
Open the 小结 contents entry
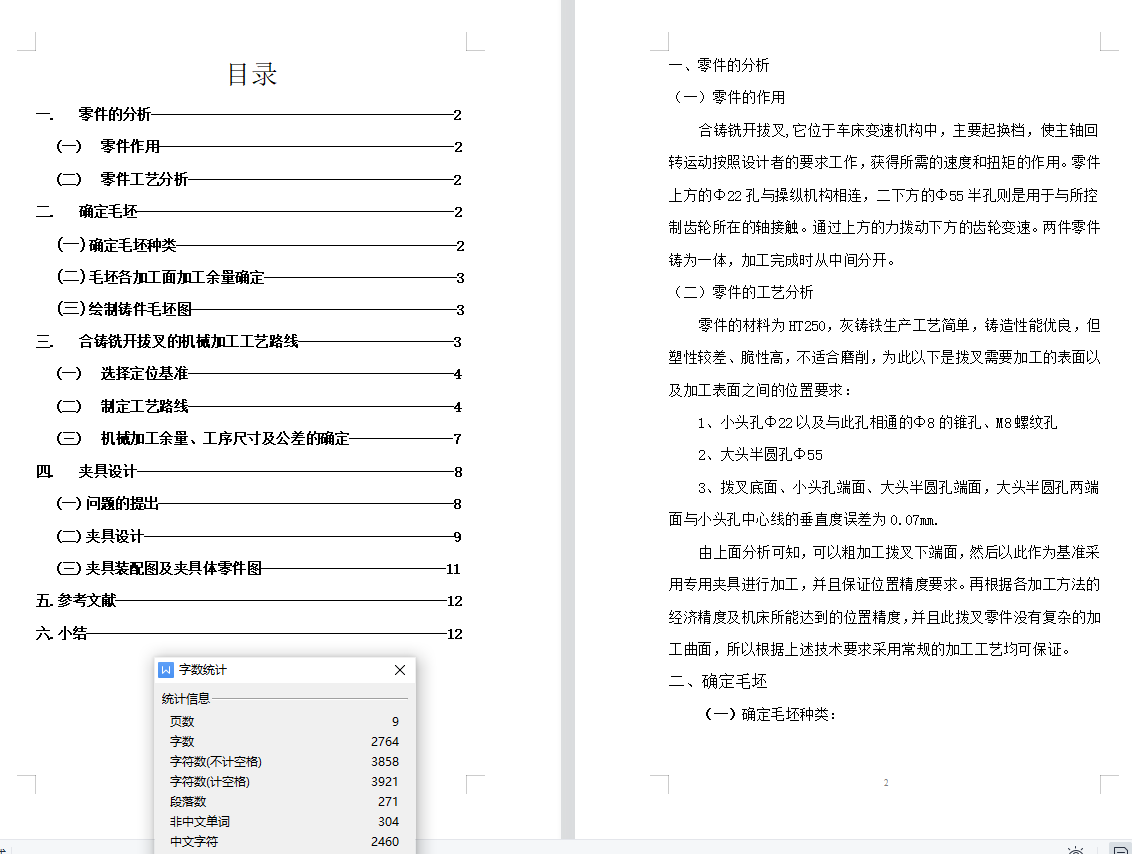click(x=72, y=633)
